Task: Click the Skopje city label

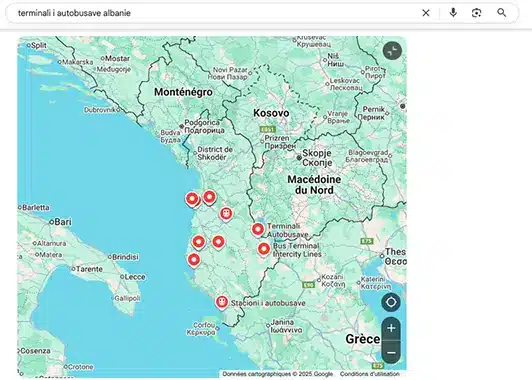Action: 317,158
